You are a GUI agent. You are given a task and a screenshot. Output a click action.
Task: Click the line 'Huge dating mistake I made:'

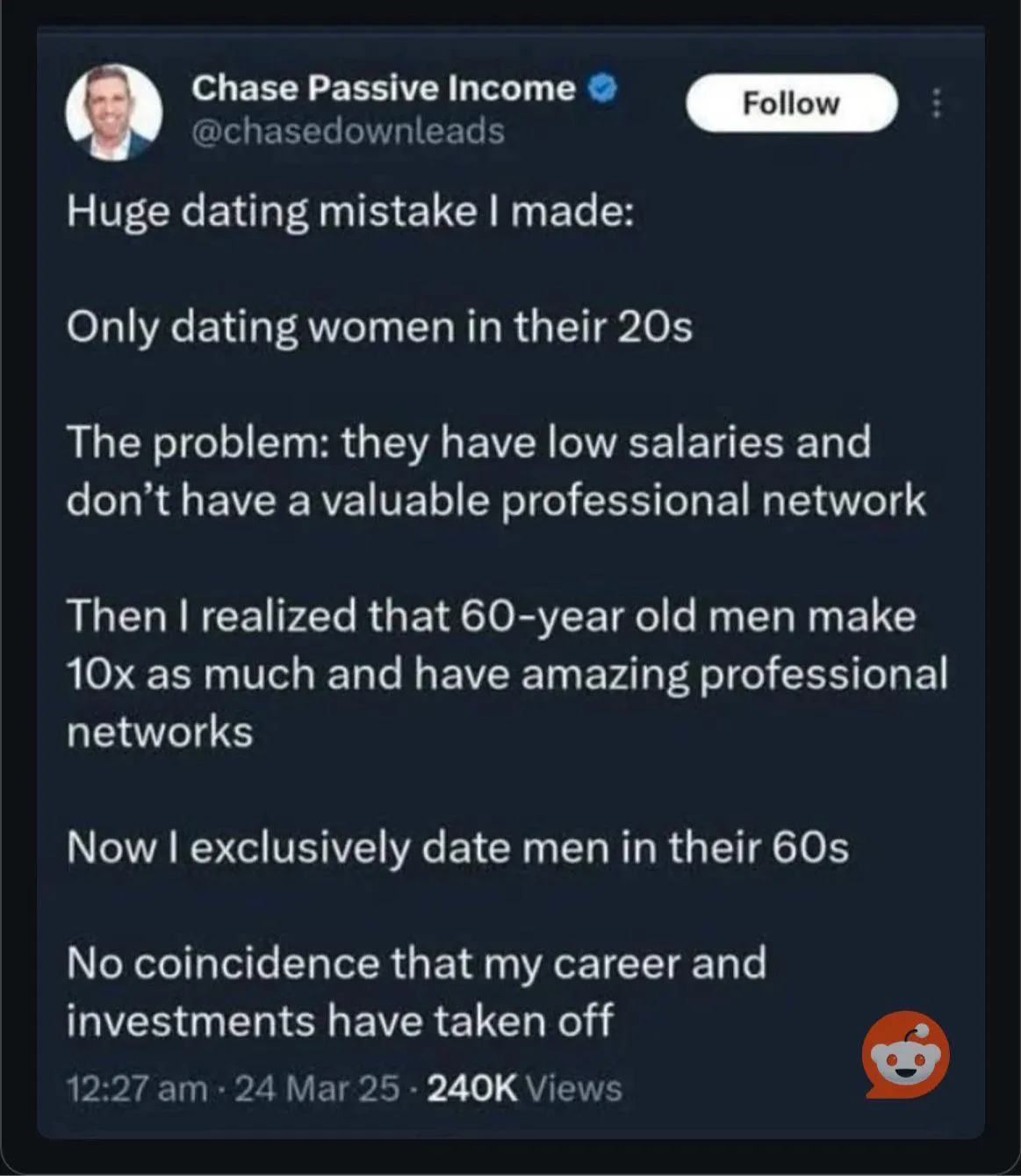(x=349, y=213)
